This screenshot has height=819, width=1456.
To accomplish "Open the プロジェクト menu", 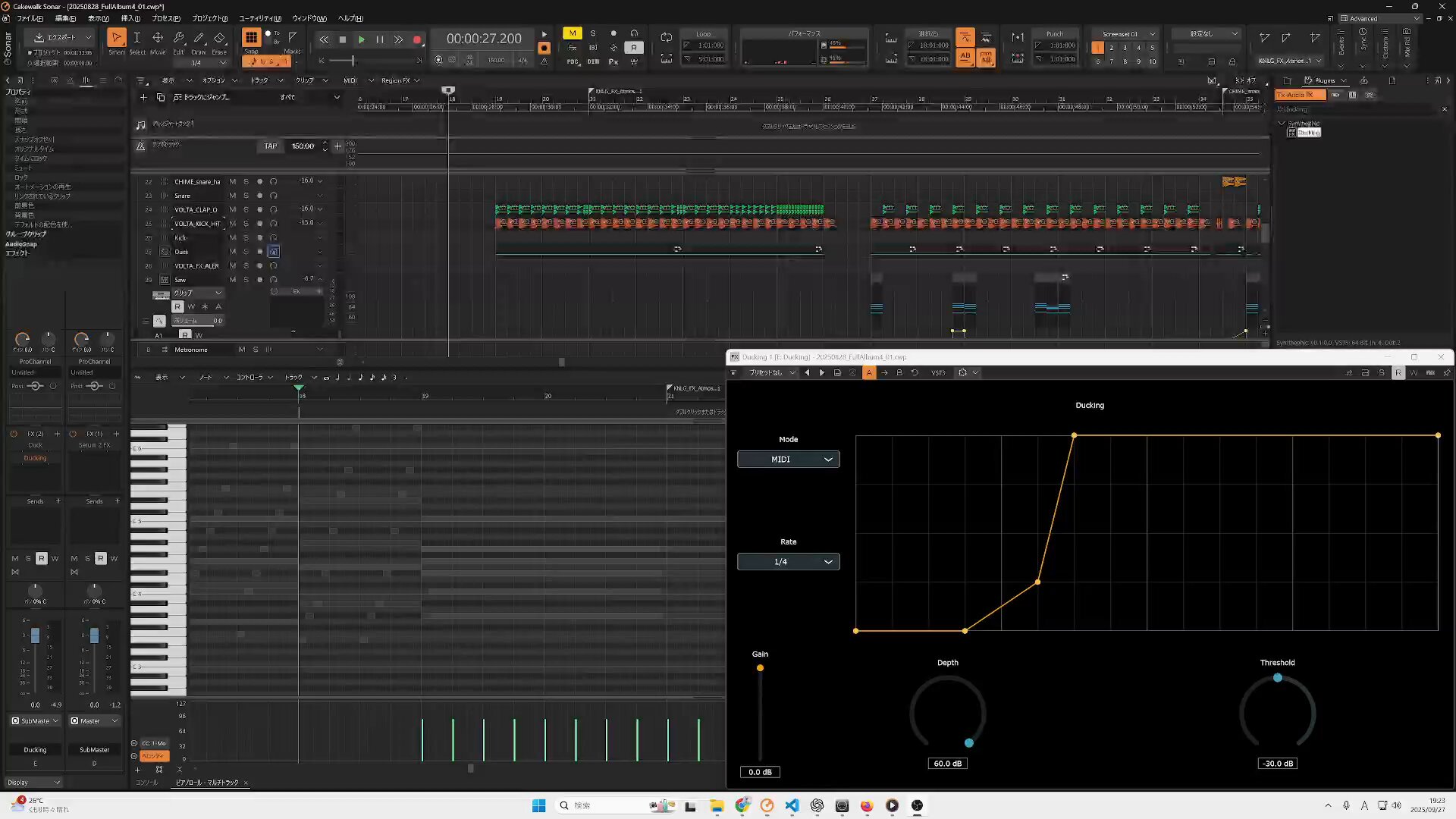I will tap(209, 18).
